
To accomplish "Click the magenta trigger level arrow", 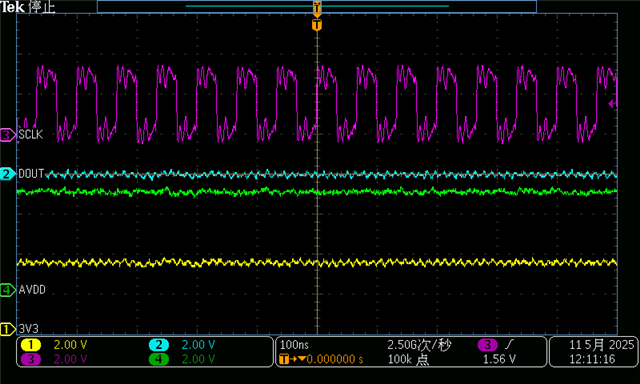I will (613, 104).
